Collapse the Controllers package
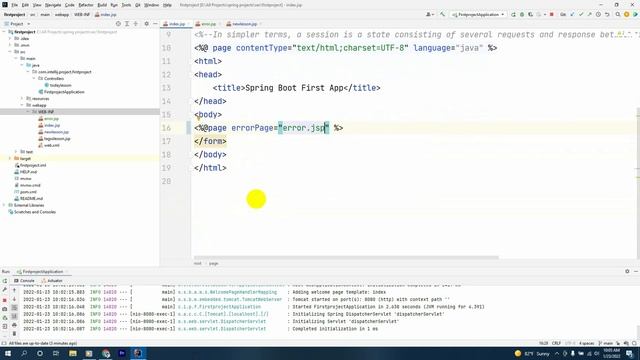The height and width of the screenshot is (360, 640). coord(34,78)
